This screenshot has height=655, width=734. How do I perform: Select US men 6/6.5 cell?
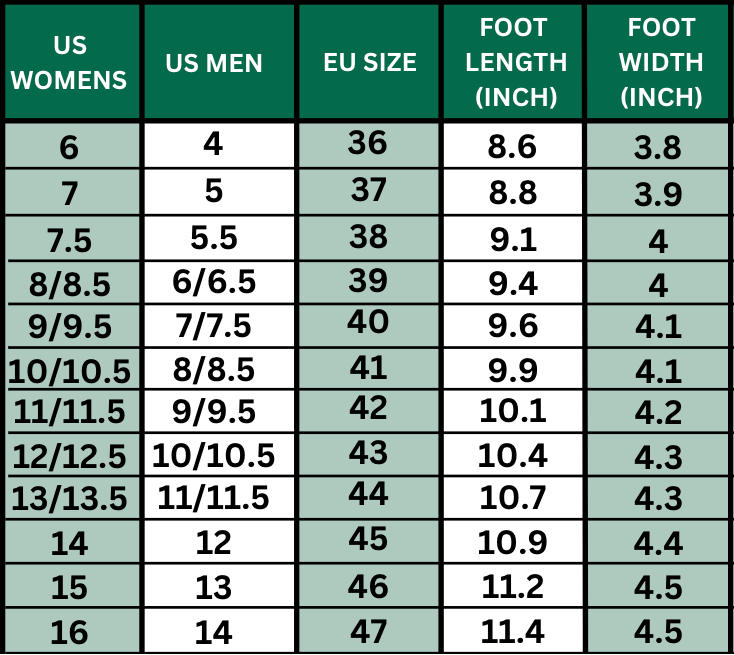tap(214, 282)
